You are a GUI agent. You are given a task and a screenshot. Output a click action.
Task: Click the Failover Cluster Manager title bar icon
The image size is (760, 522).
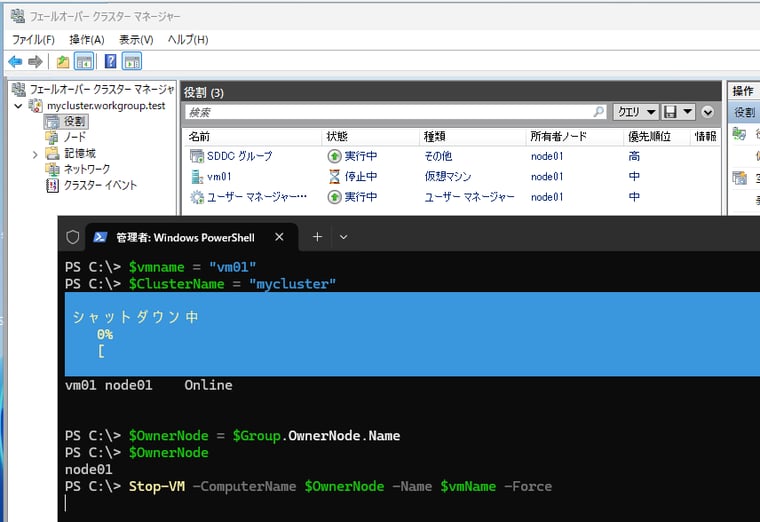(x=18, y=16)
